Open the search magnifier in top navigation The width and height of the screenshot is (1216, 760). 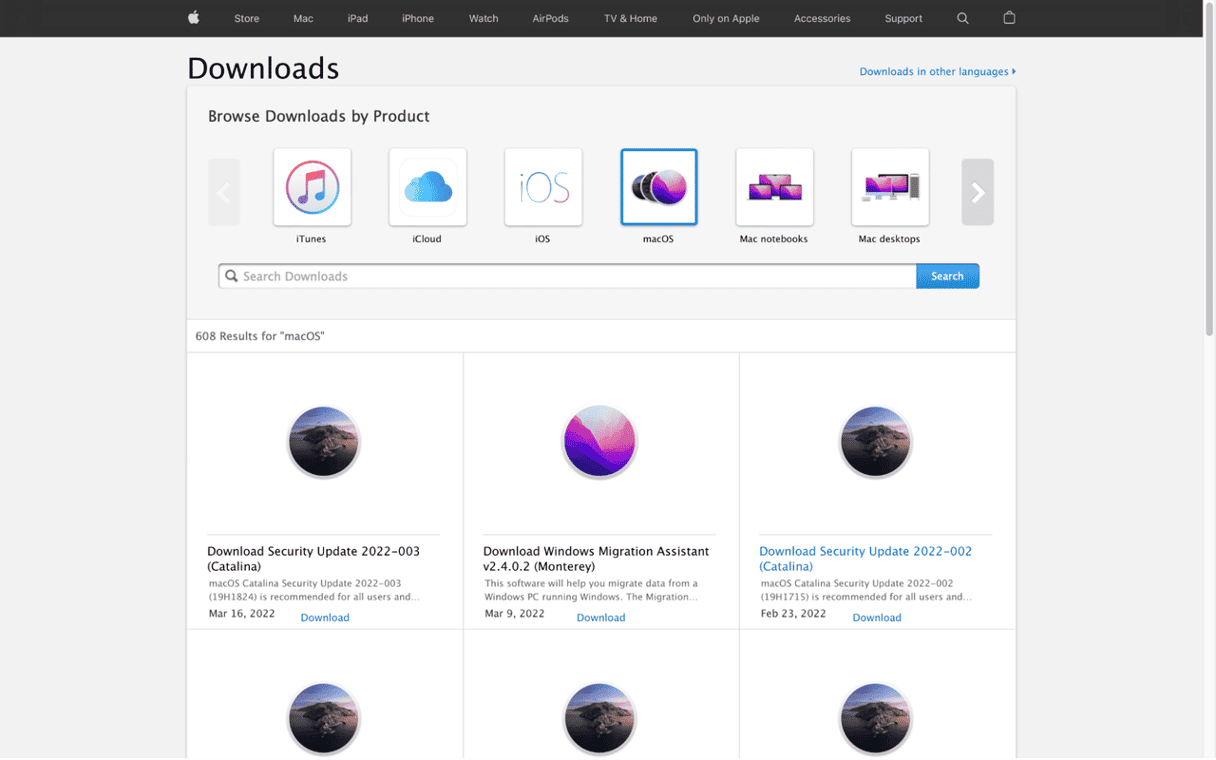click(962, 18)
